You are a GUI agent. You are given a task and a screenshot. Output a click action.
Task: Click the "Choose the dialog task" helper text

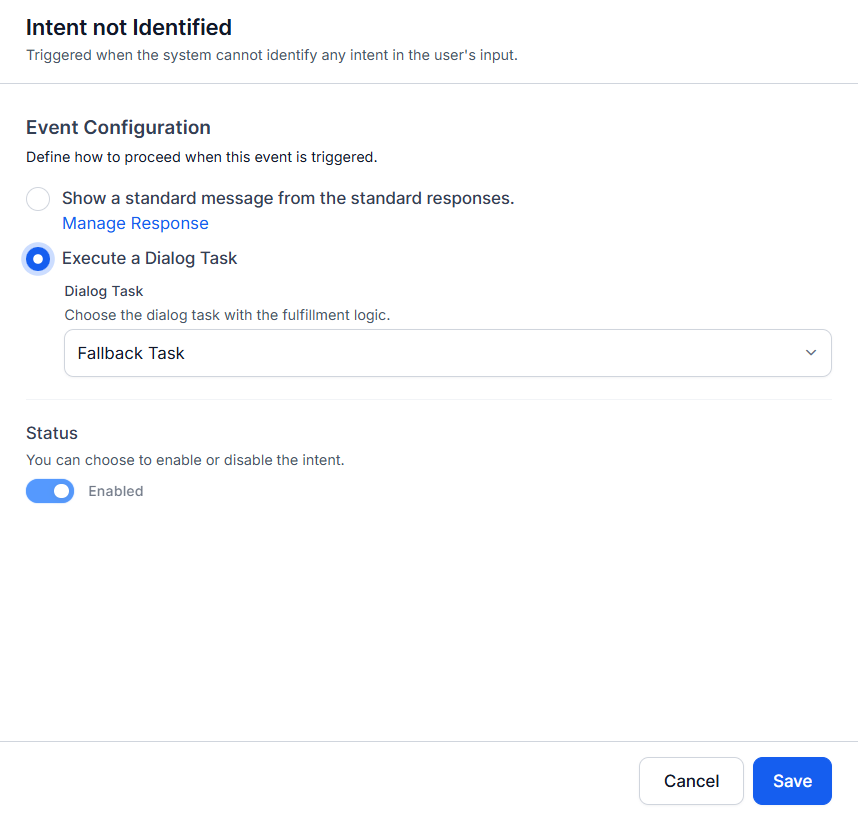click(x=227, y=315)
